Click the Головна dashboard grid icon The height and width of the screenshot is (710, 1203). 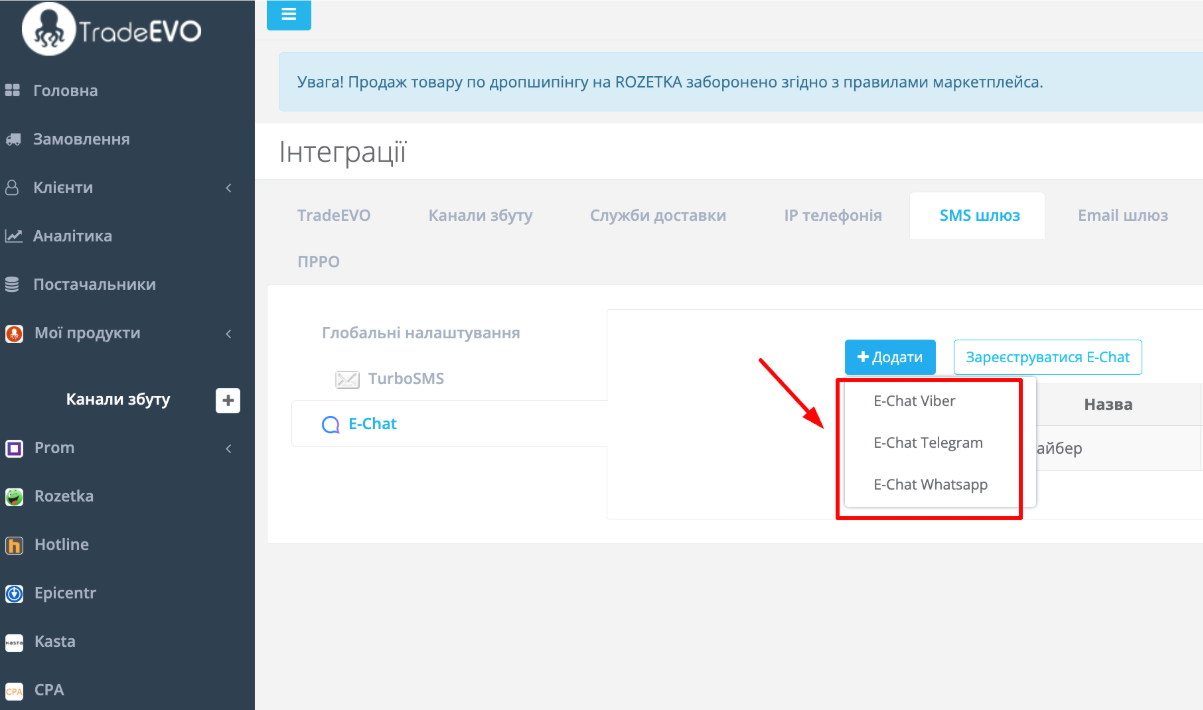coord(13,91)
